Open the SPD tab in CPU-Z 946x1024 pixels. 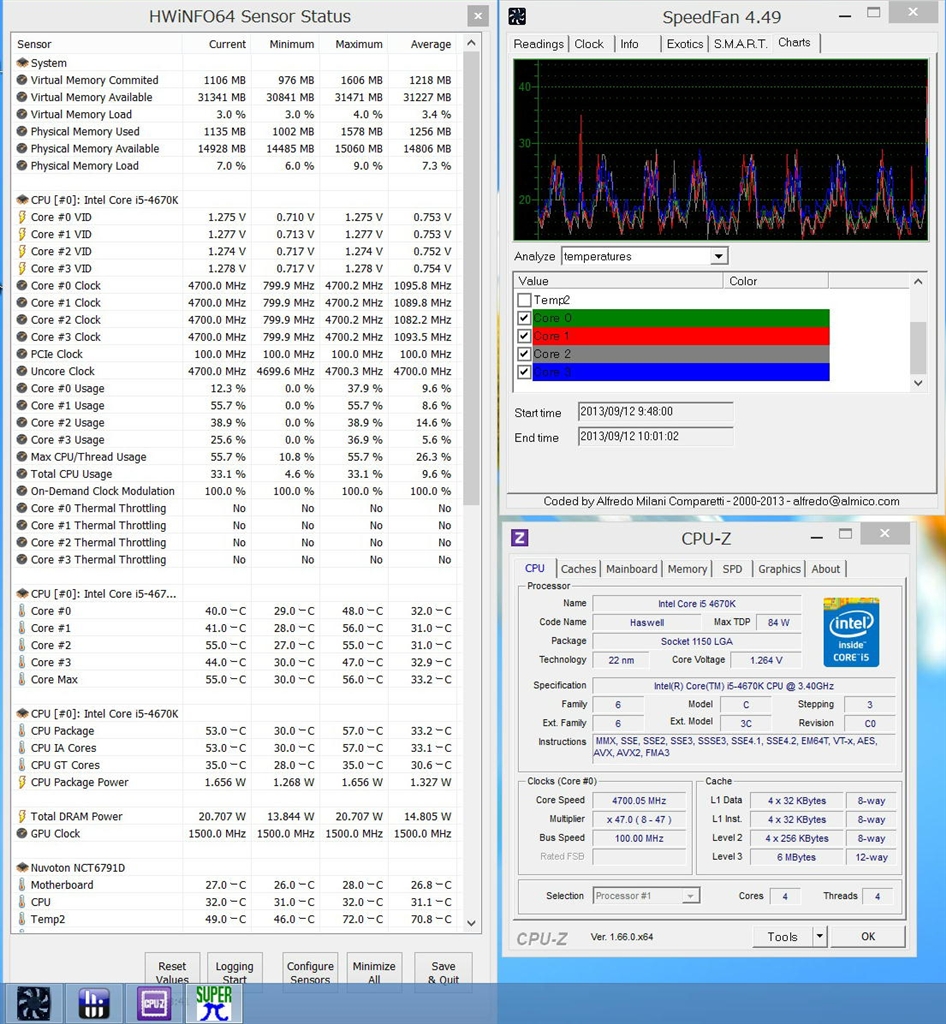pyautogui.click(x=733, y=569)
